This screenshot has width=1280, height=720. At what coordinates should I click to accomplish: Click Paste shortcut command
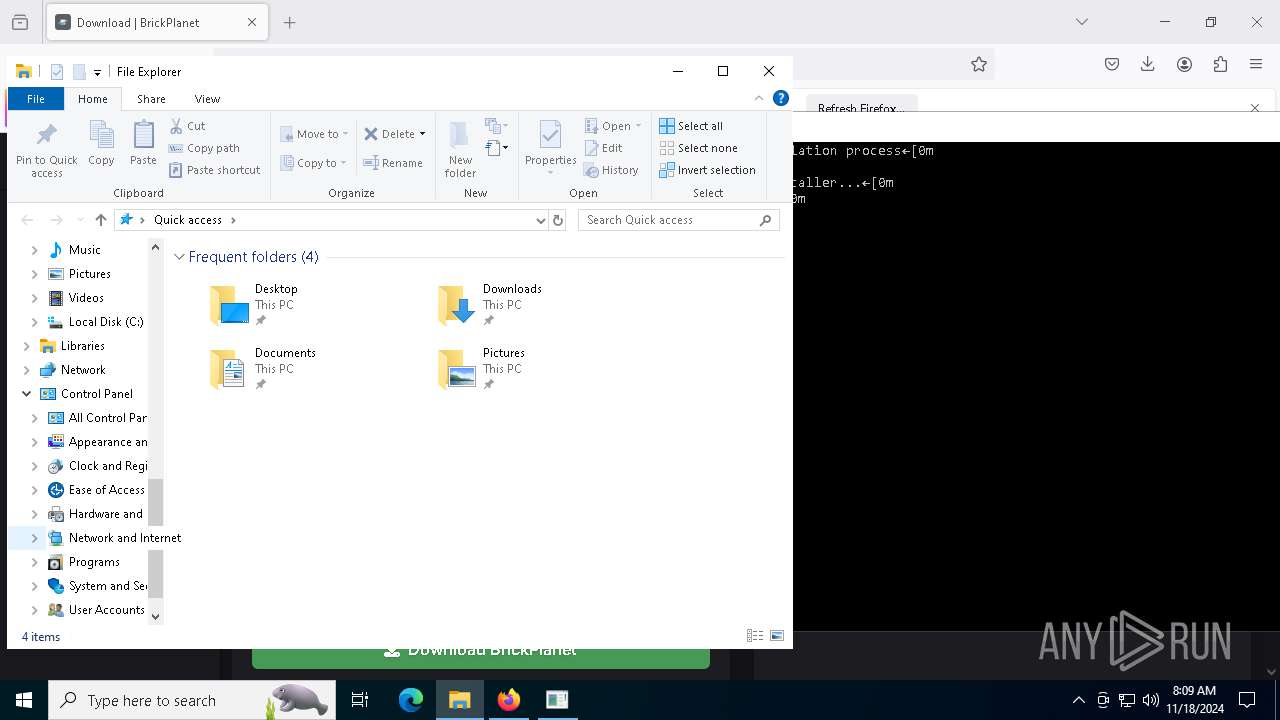click(x=214, y=170)
